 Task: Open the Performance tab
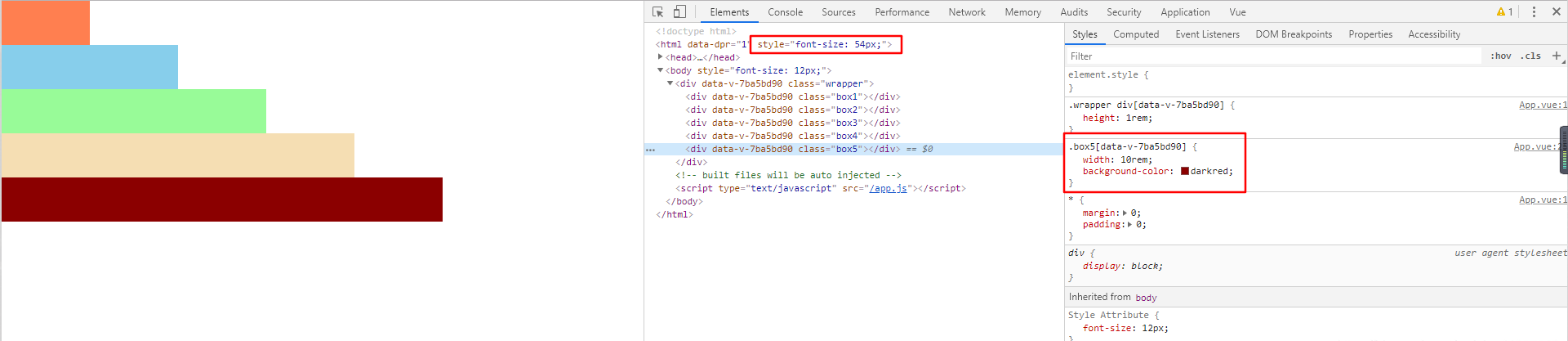pos(902,12)
